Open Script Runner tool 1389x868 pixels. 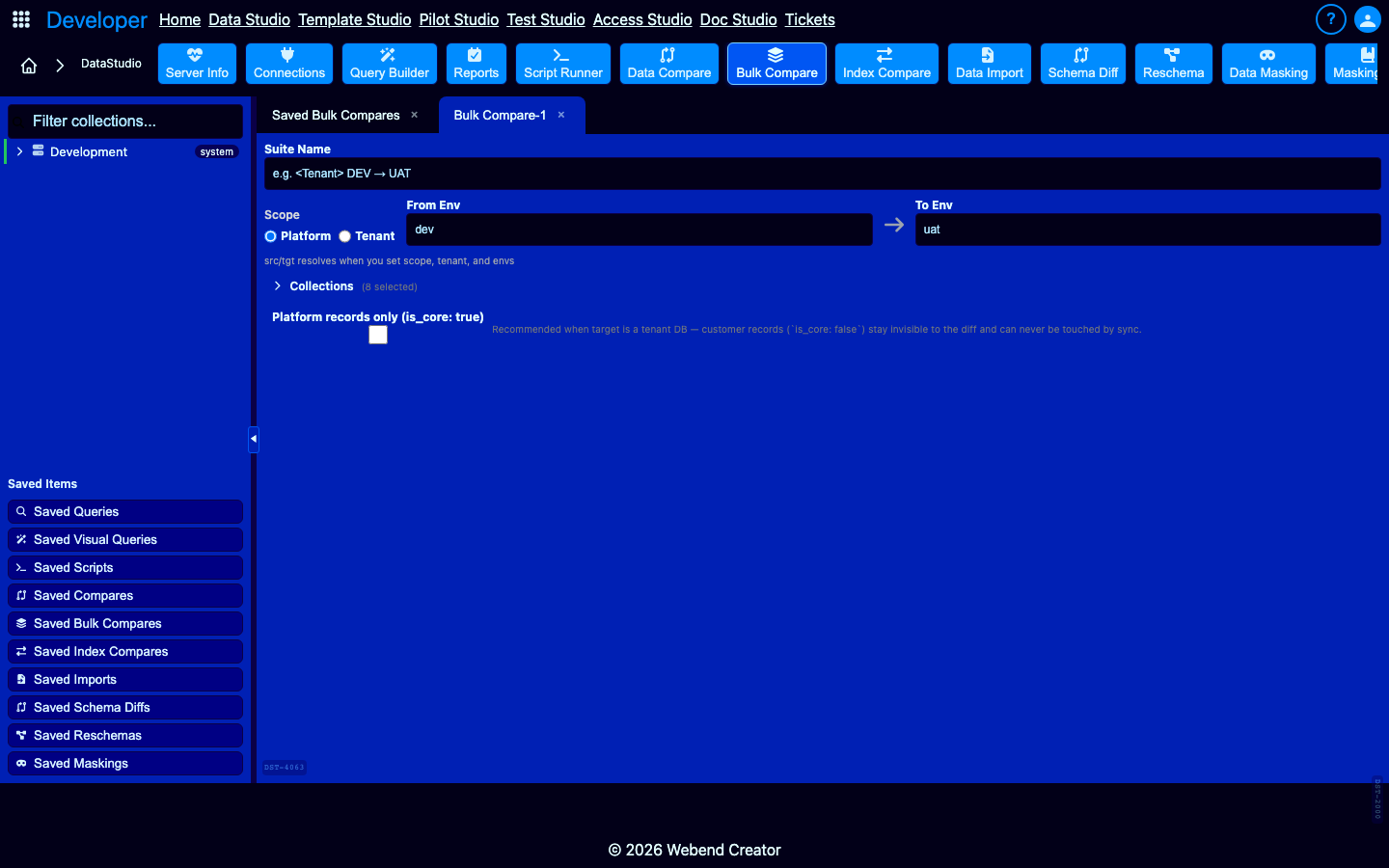563,64
